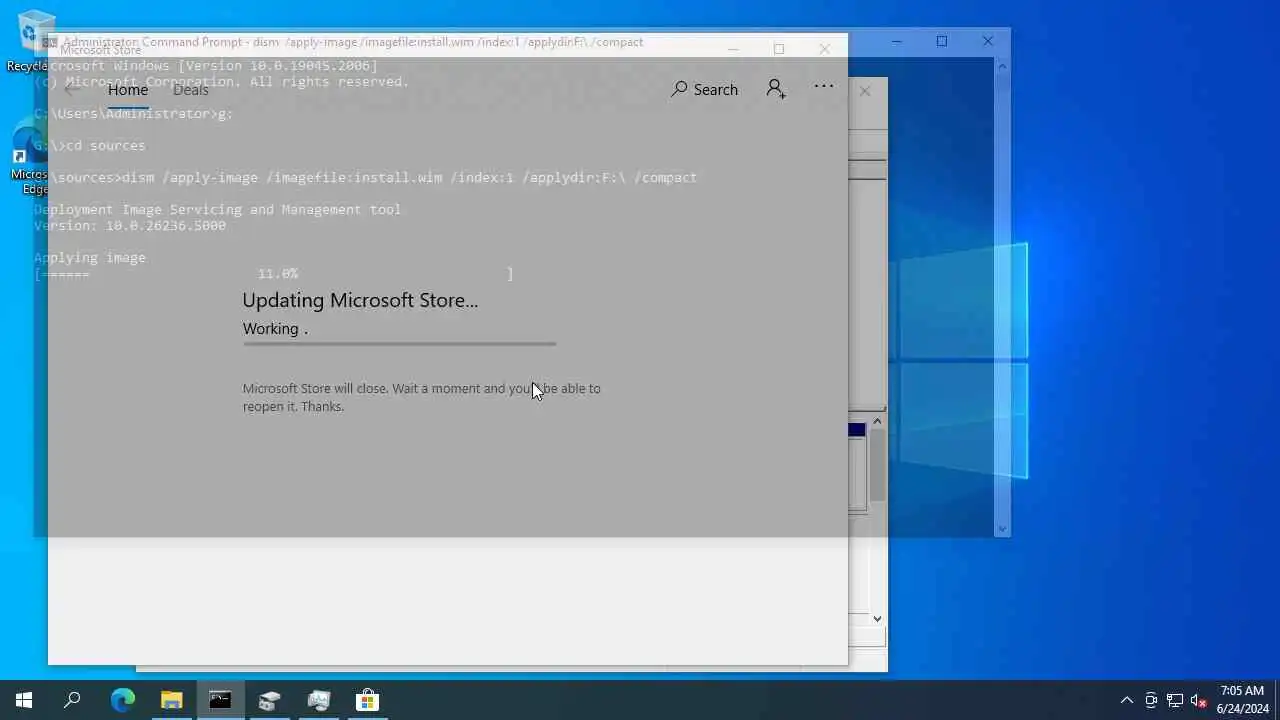
Task: Open the Microsoft Store Home tab
Action: click(128, 90)
